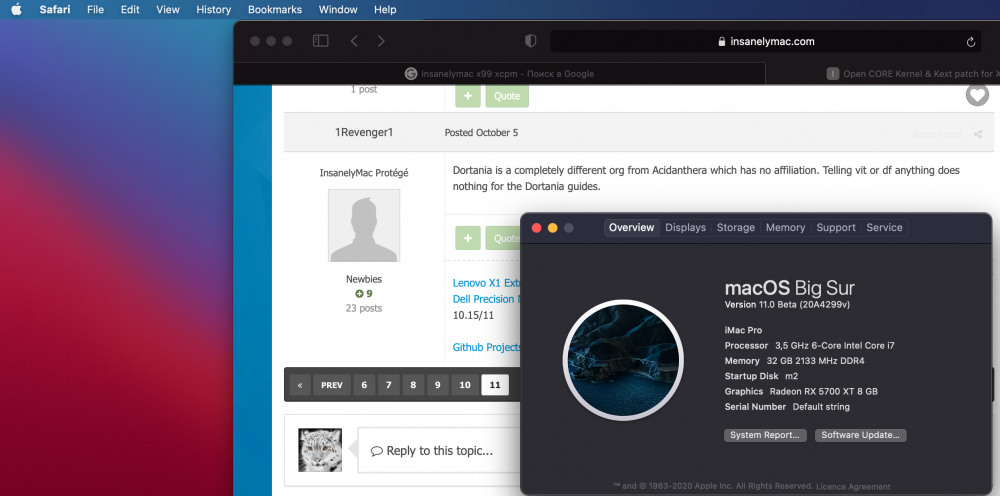Select current page 11
Viewport: 1000px width, 496px height.
(495, 385)
